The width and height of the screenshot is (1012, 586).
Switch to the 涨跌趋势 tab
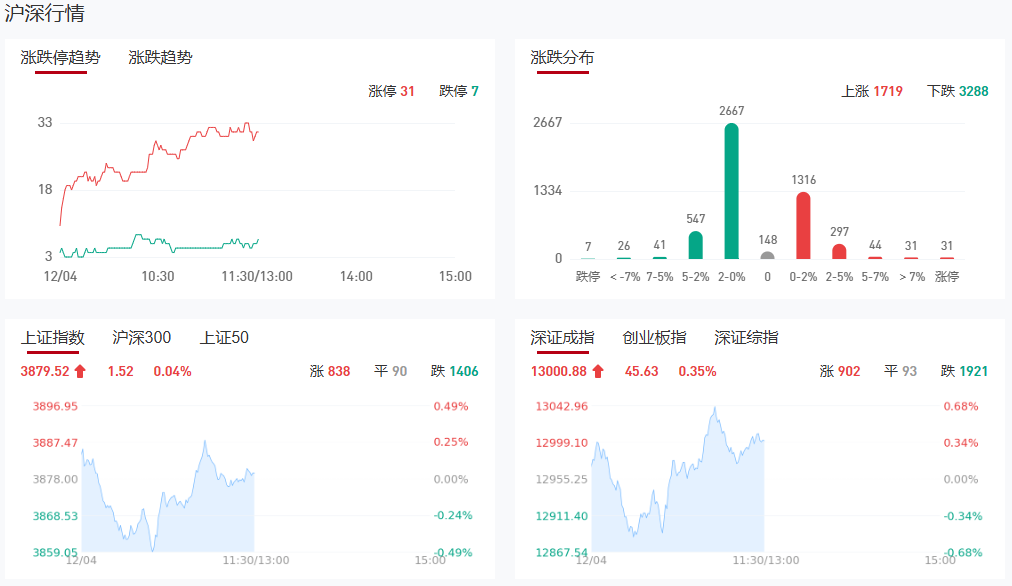[160, 58]
